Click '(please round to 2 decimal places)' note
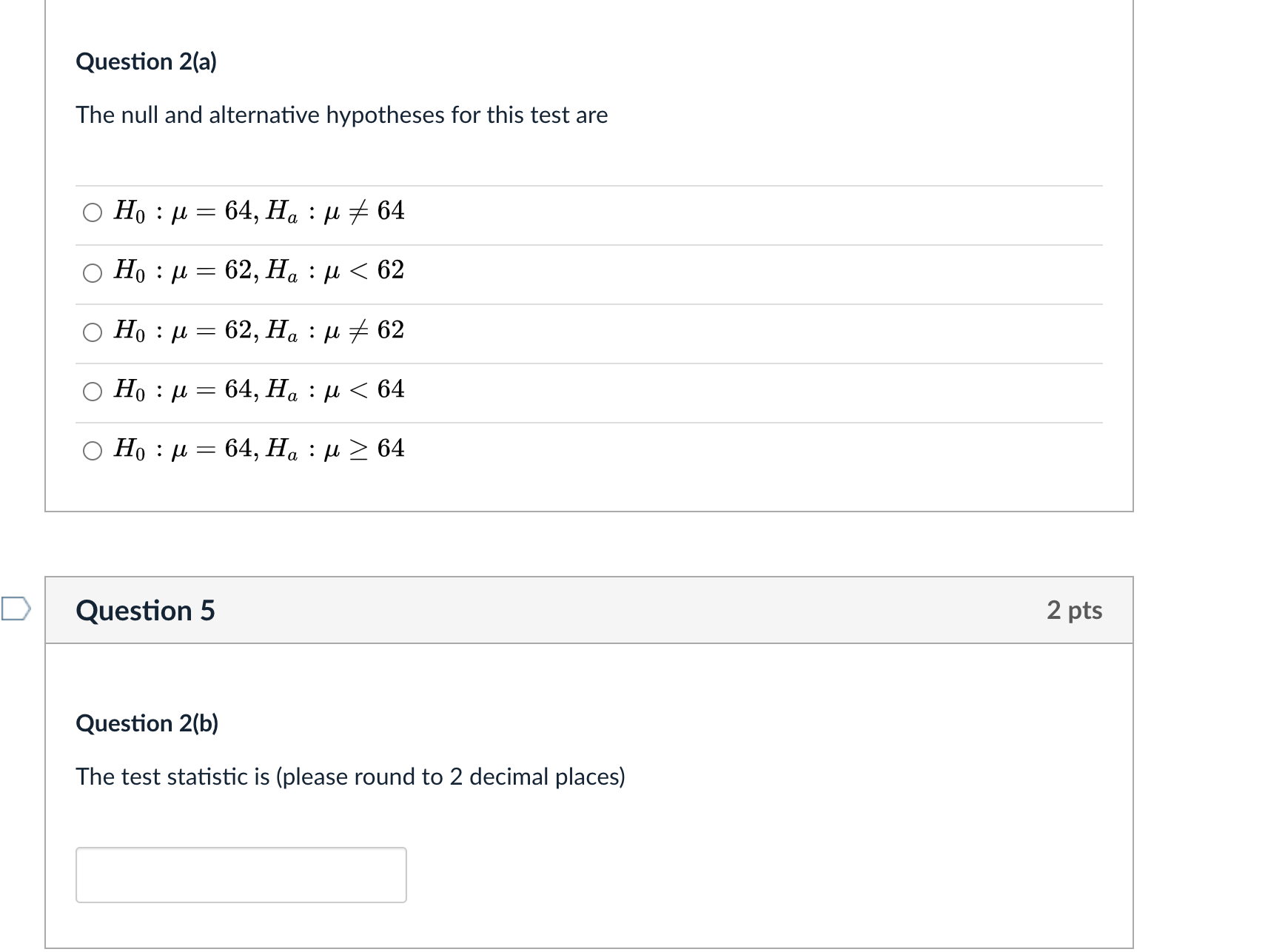The height and width of the screenshot is (952, 1285). click(x=451, y=777)
